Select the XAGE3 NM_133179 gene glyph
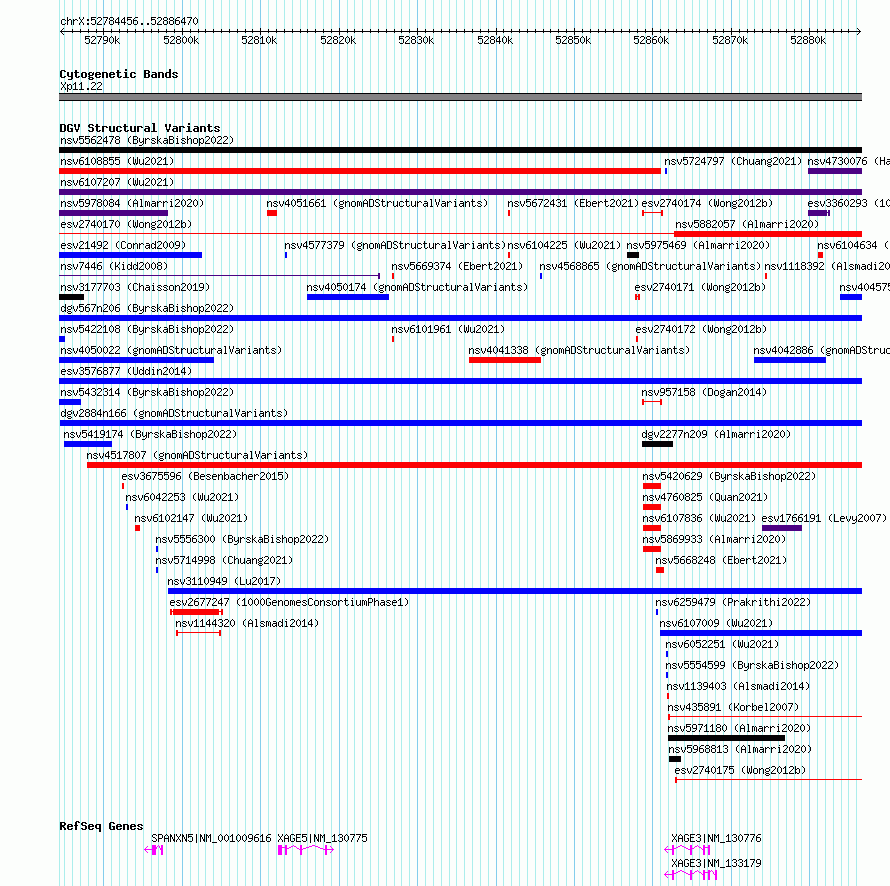This screenshot has height=886, width=890. [691, 875]
